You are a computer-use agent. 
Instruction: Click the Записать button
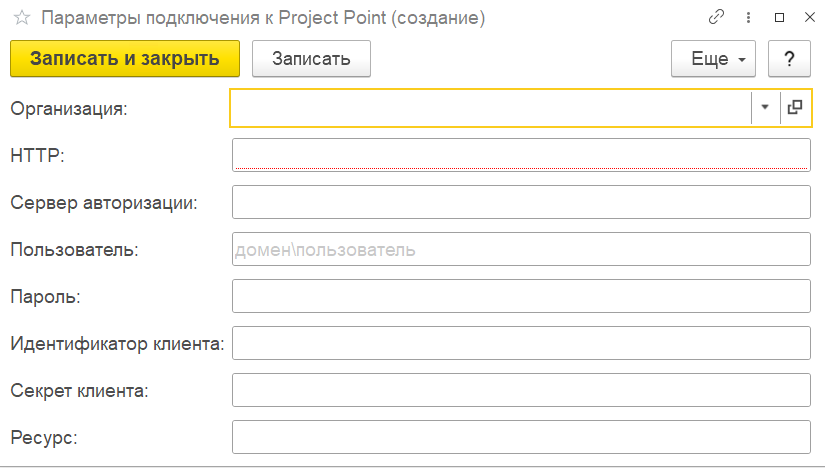(x=311, y=59)
